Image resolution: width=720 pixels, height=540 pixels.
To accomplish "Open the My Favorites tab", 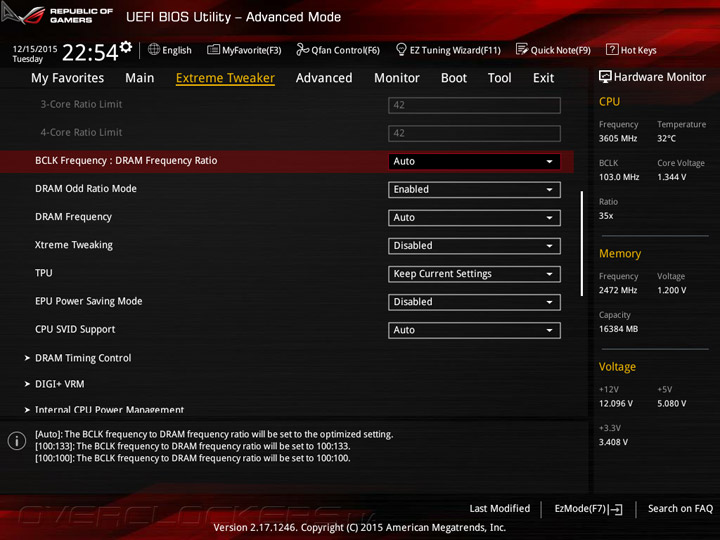I will 68,78.
